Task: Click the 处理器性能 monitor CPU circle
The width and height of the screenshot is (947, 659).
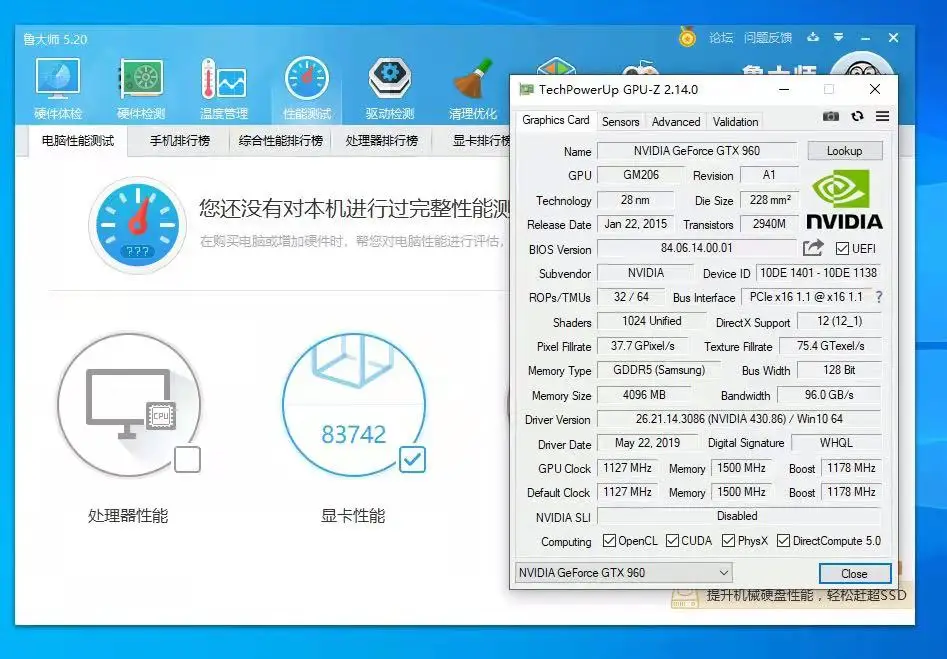Action: [x=129, y=404]
